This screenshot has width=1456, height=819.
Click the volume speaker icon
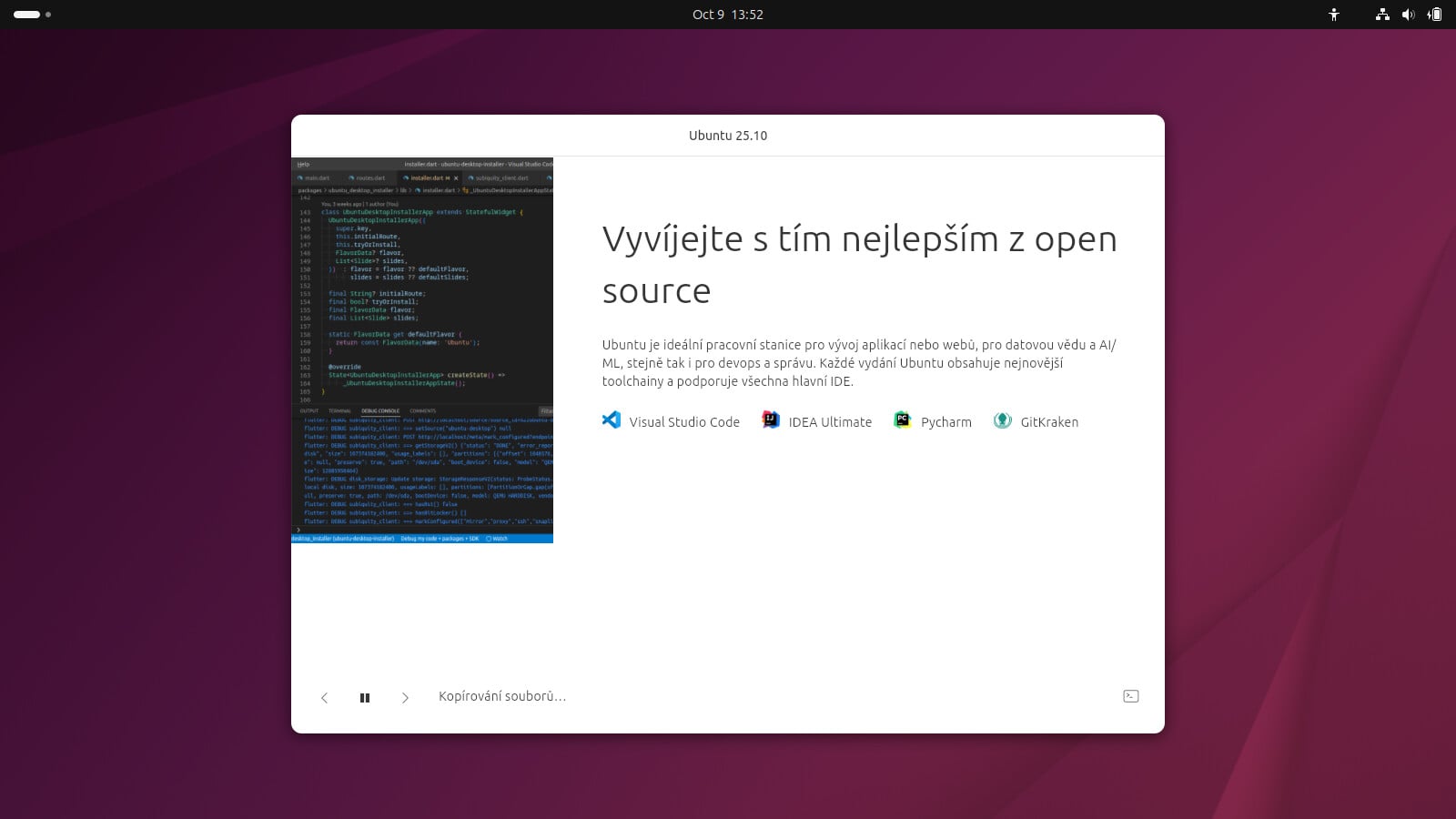point(1408,15)
